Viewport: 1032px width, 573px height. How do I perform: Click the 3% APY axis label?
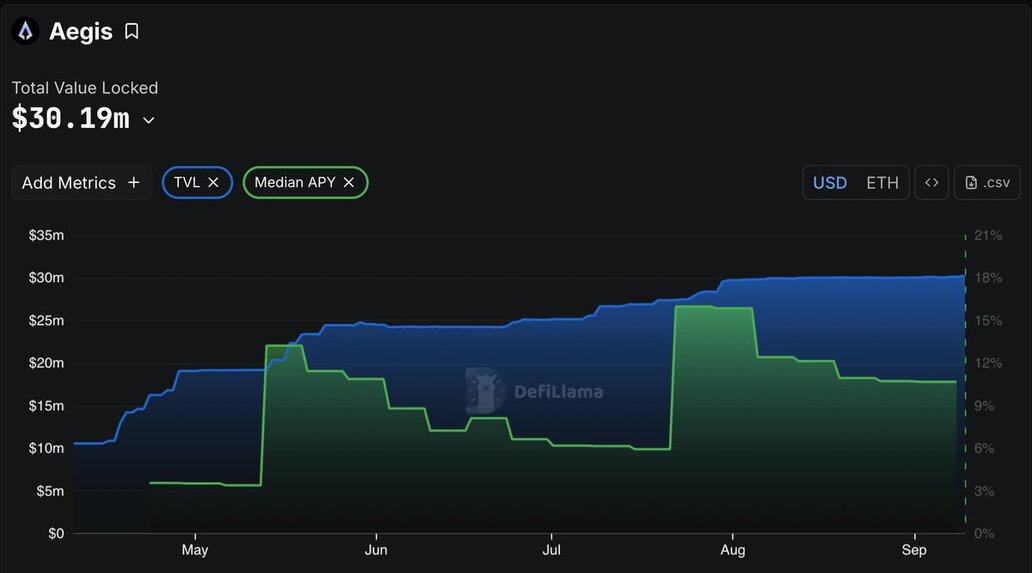click(x=984, y=491)
